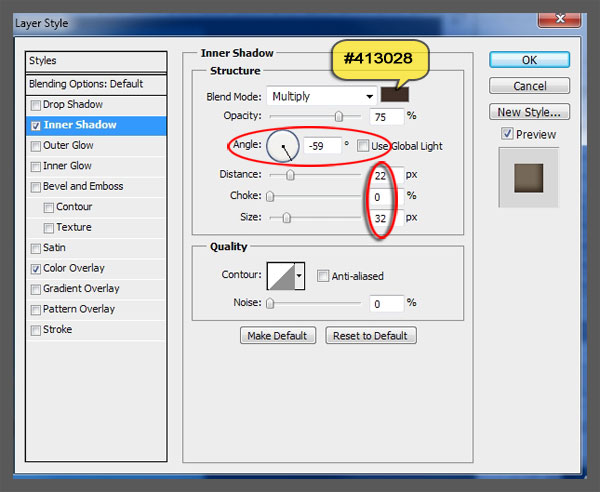This screenshot has height=492, width=600.
Task: Click the Make Default button
Action: pos(279,336)
